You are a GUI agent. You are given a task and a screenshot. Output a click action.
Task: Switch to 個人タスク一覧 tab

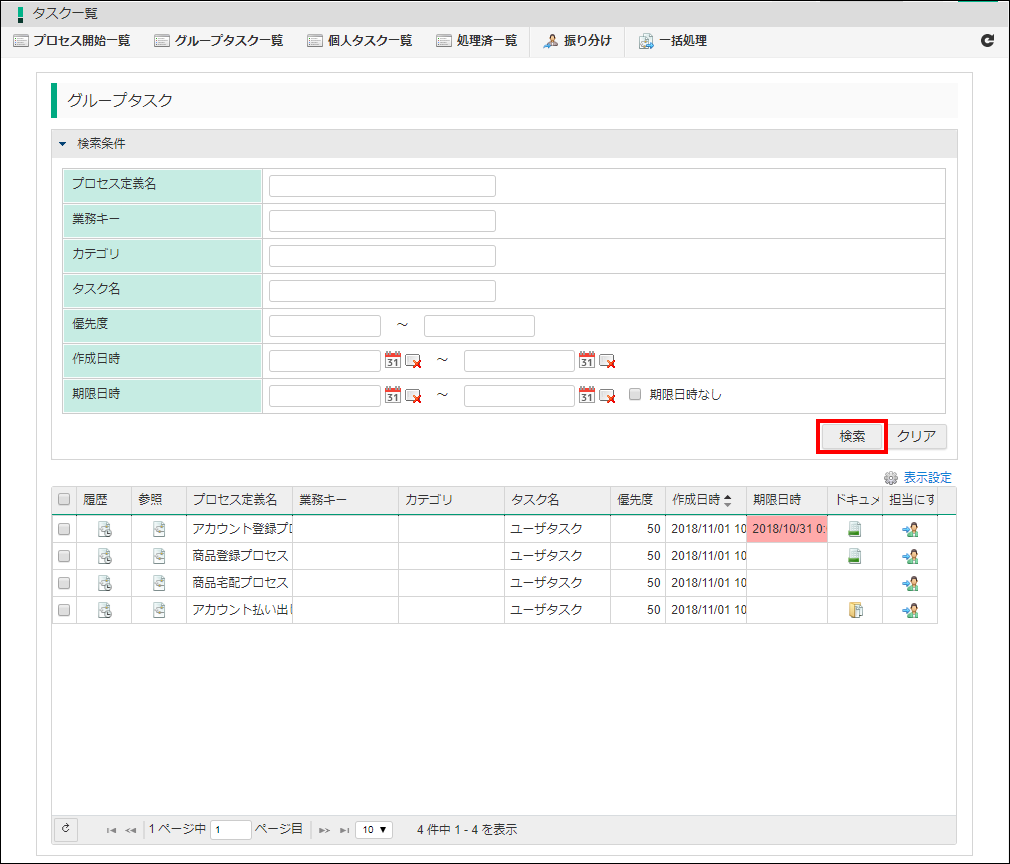(359, 41)
